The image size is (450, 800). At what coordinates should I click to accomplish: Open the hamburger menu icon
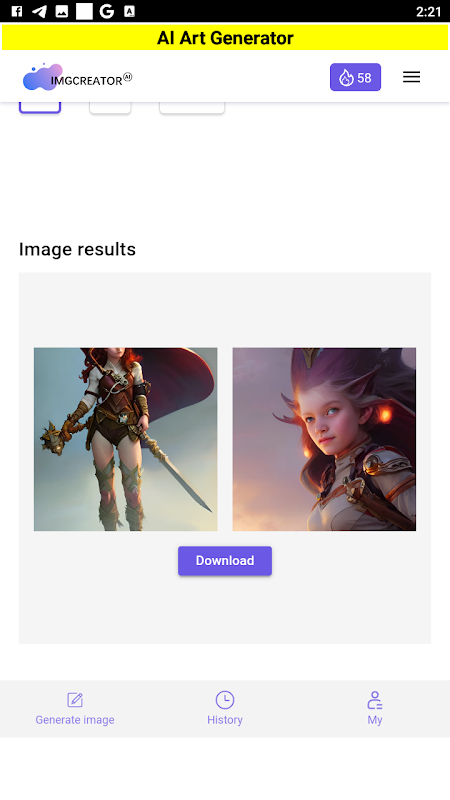tap(411, 77)
